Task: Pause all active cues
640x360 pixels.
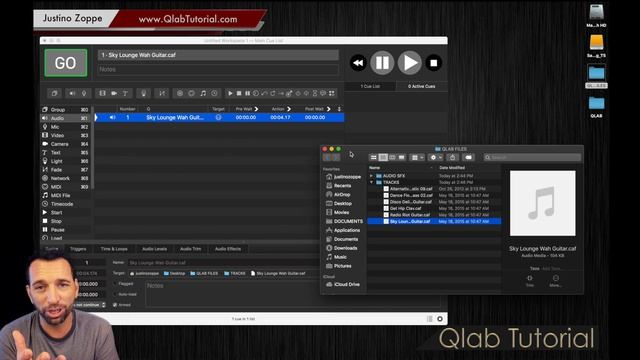Action: tap(382, 63)
